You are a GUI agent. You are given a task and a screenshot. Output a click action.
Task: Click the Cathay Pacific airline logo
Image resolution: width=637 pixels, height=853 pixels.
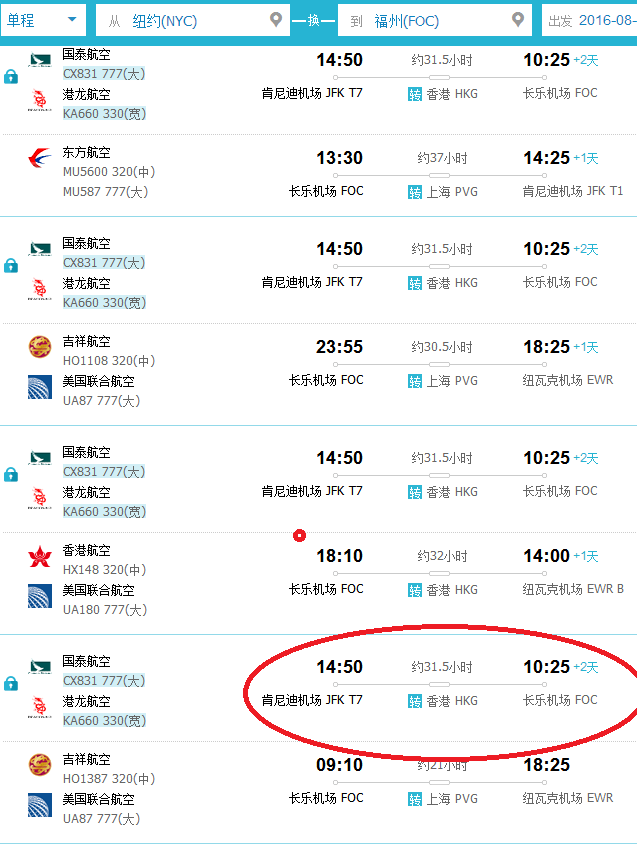[40, 60]
